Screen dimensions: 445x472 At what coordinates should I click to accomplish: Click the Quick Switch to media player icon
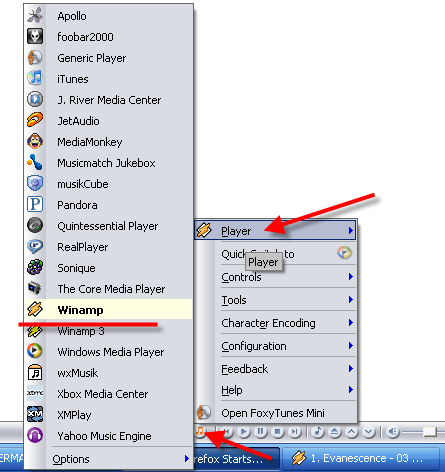point(344,253)
